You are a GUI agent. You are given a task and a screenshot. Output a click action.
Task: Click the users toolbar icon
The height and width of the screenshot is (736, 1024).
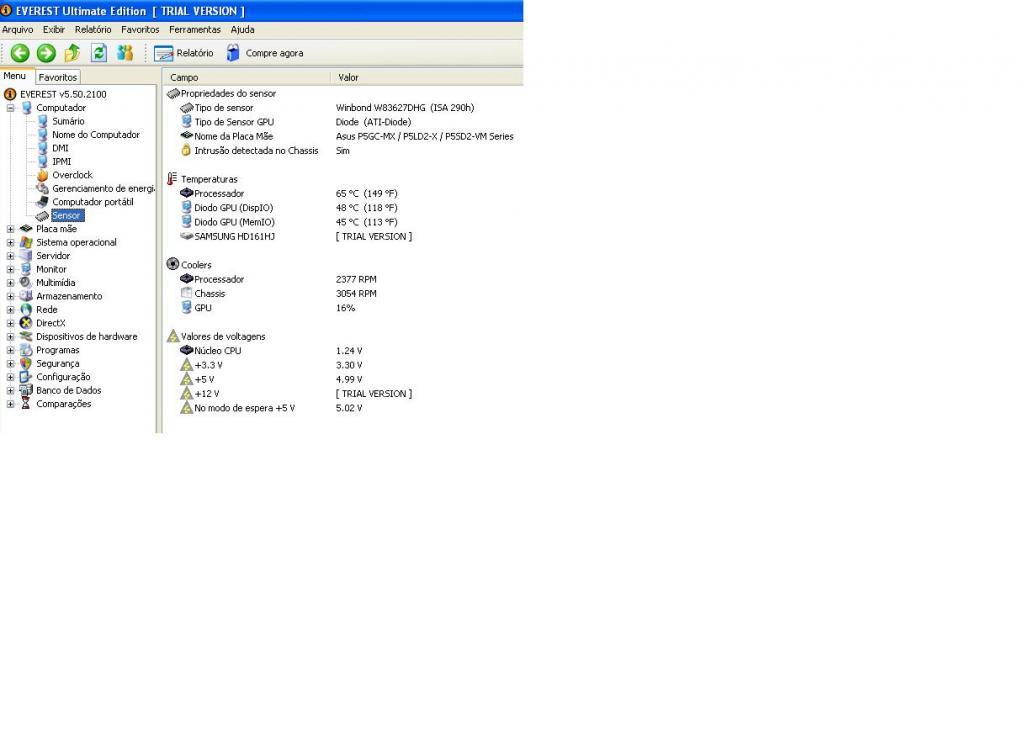pos(125,53)
